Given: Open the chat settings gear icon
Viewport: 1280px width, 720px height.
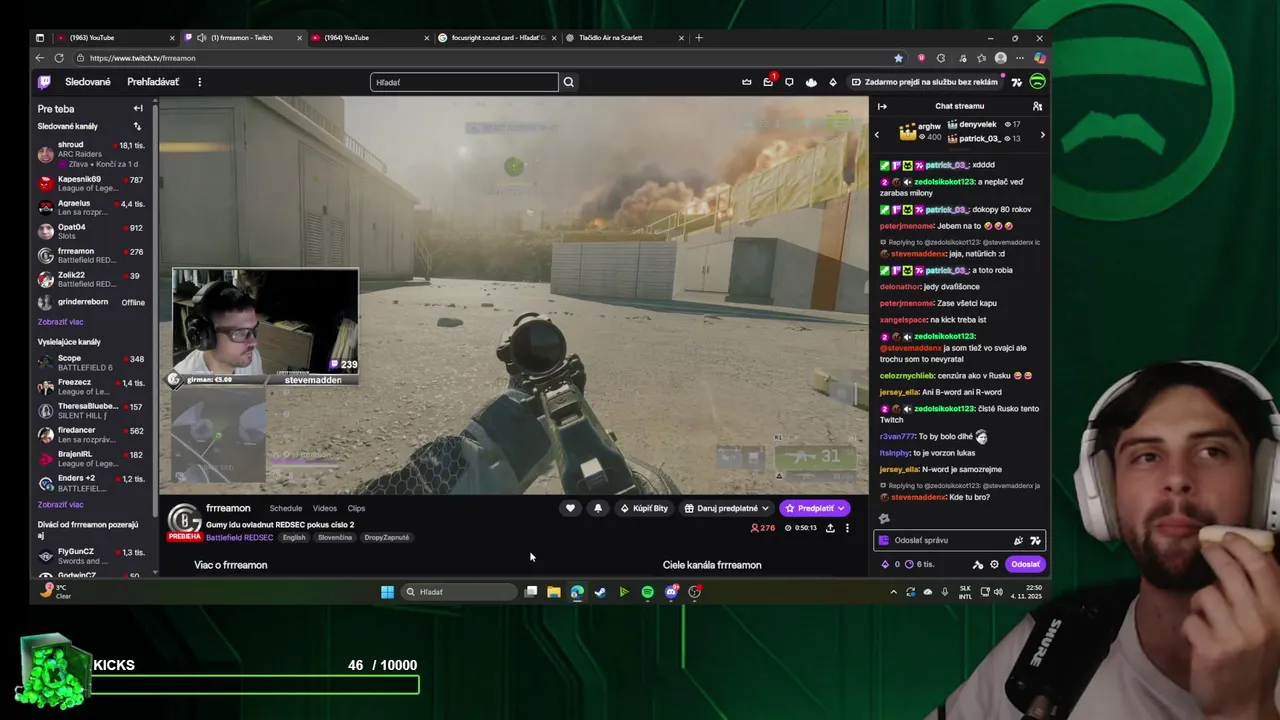Looking at the screenshot, I should click(x=994, y=564).
